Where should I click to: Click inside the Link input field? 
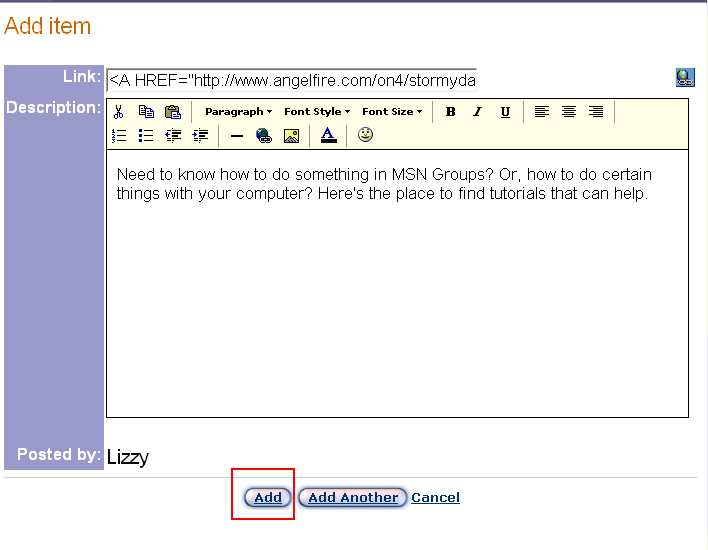(x=292, y=80)
